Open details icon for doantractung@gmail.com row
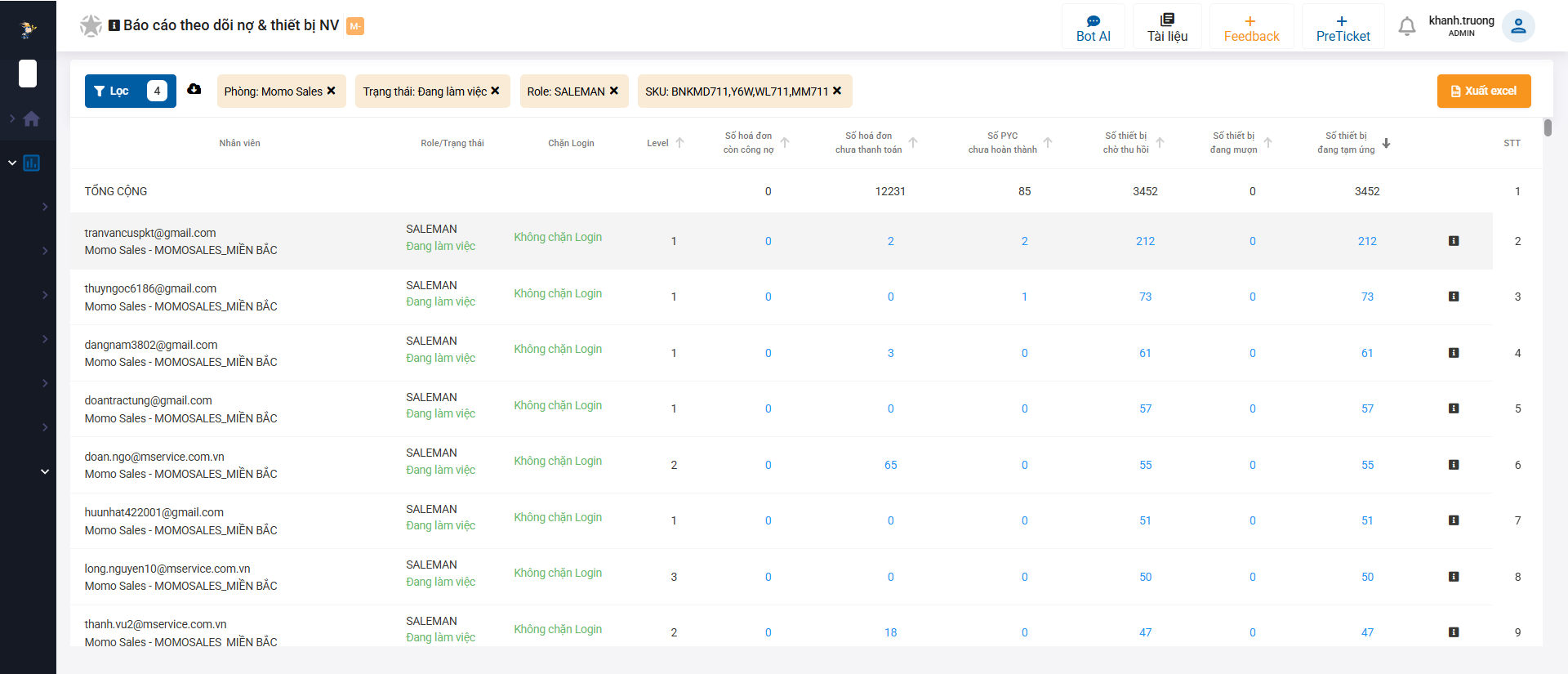 [x=1454, y=408]
